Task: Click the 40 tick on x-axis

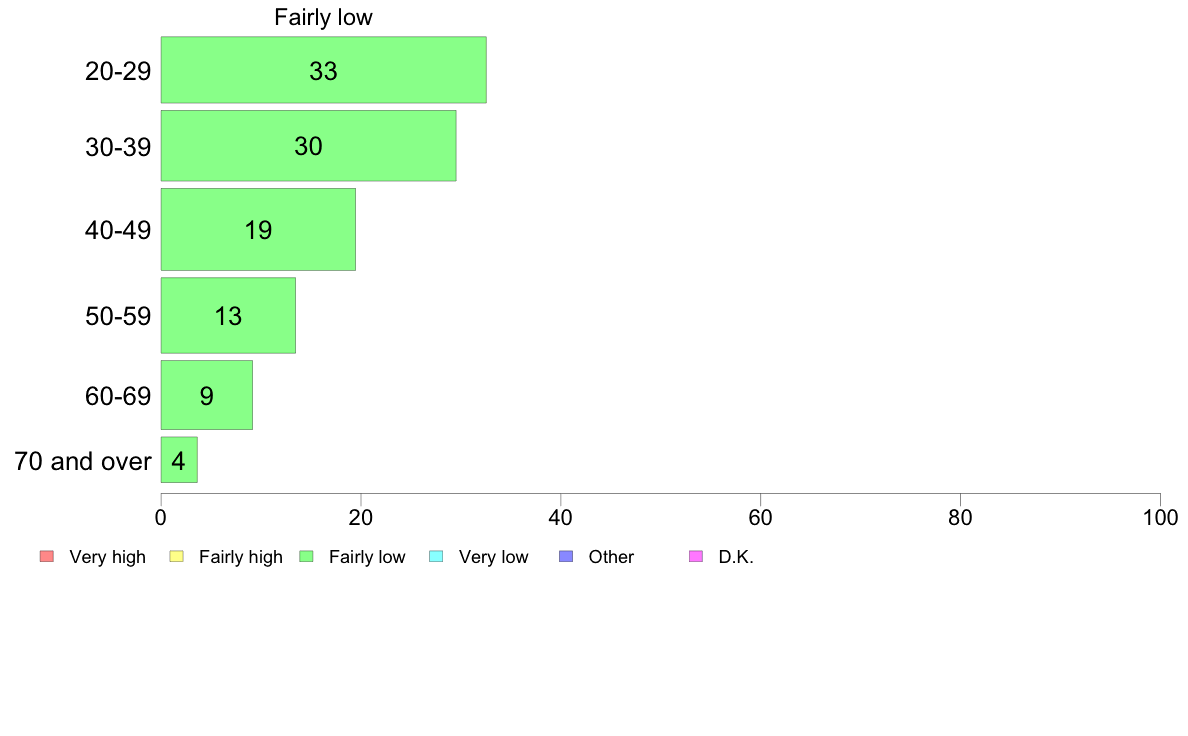Action: pos(561,518)
